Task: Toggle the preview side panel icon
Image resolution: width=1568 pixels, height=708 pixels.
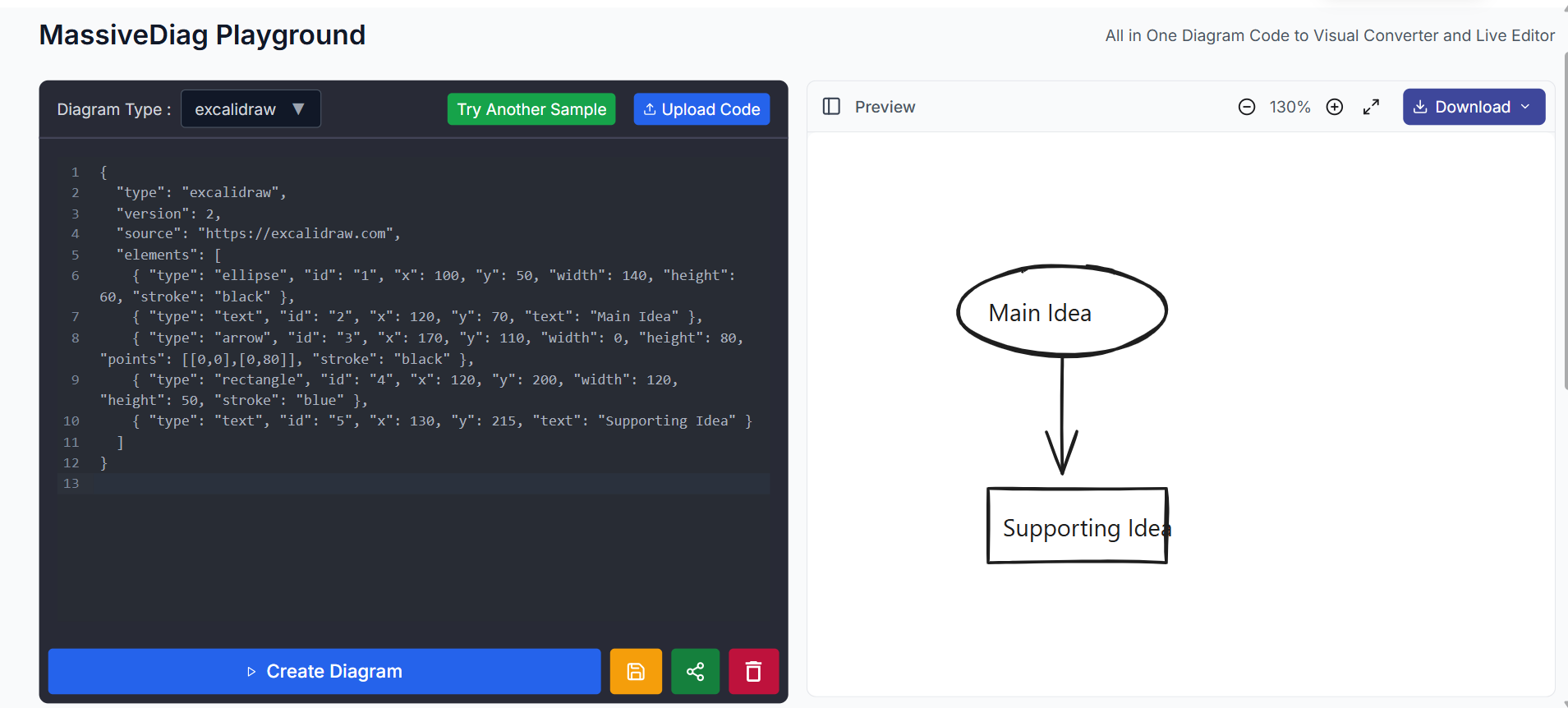Action: click(831, 107)
